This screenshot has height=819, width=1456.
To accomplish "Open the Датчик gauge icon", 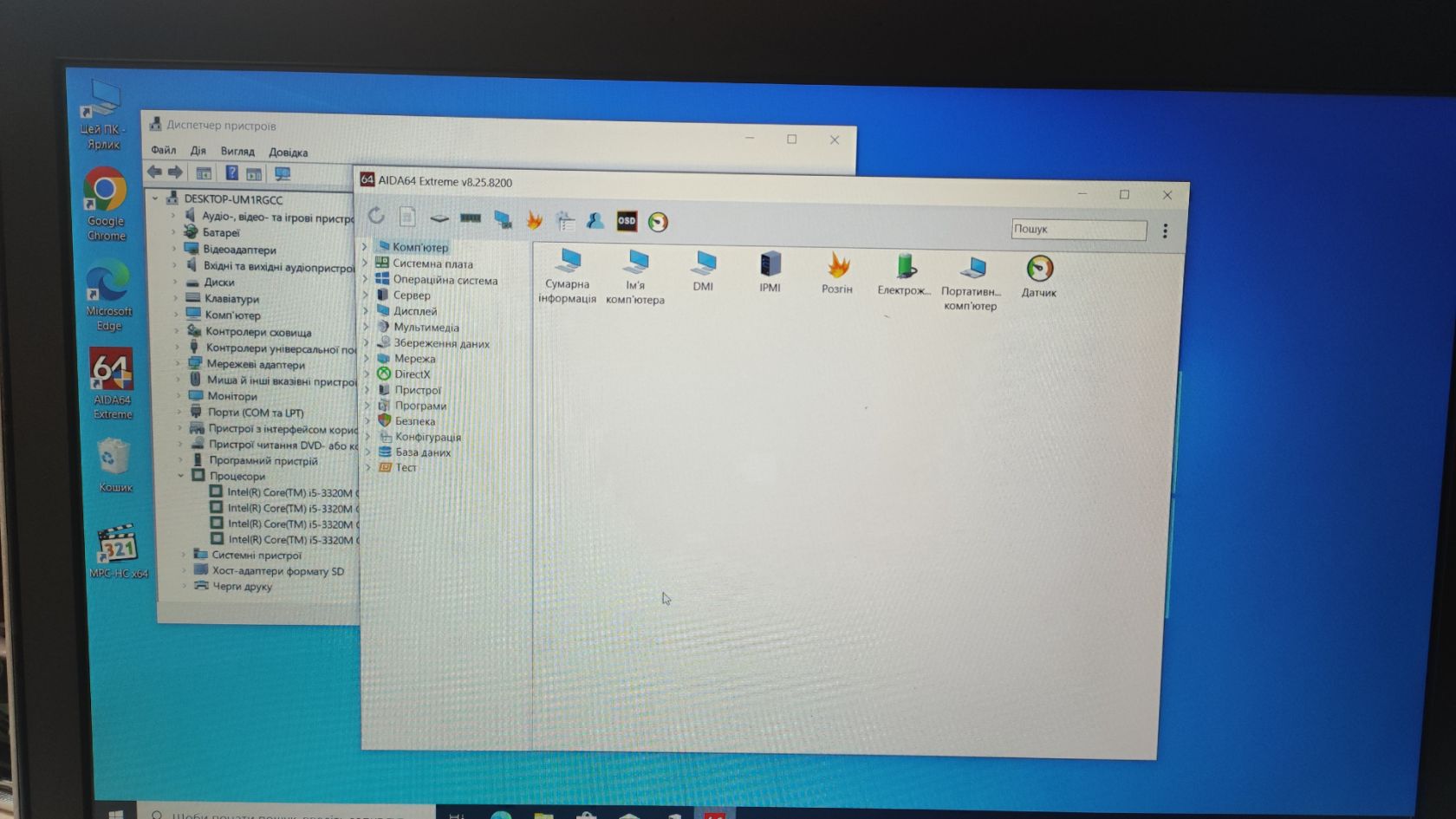I will (x=1039, y=276).
